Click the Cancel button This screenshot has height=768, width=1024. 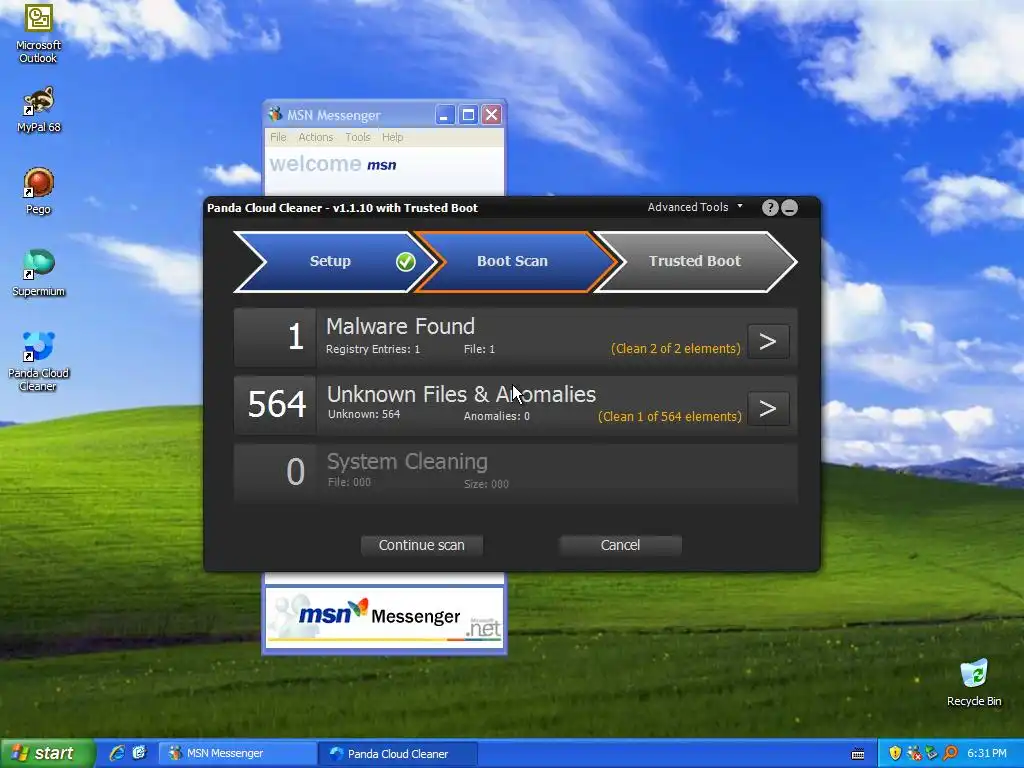(620, 545)
